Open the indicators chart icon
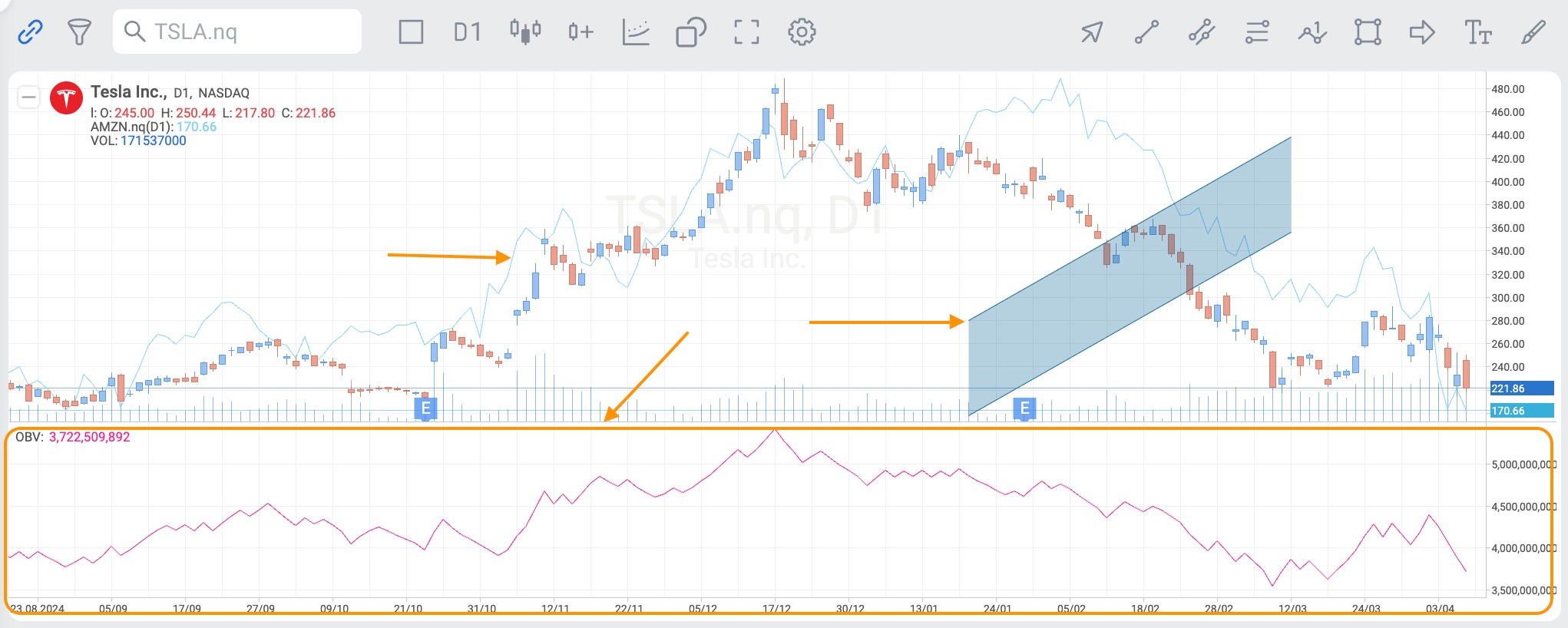Image resolution: width=1568 pixels, height=628 pixels. [636, 32]
